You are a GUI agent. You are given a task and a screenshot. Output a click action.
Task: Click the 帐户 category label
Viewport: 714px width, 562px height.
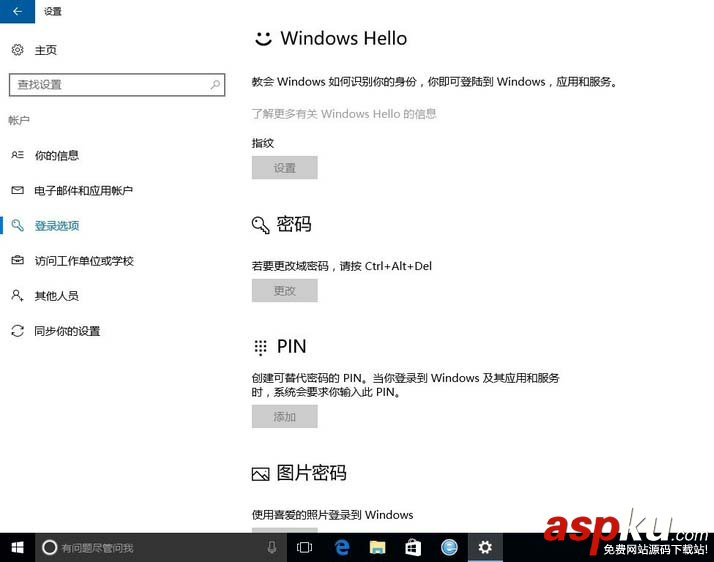click(x=19, y=120)
